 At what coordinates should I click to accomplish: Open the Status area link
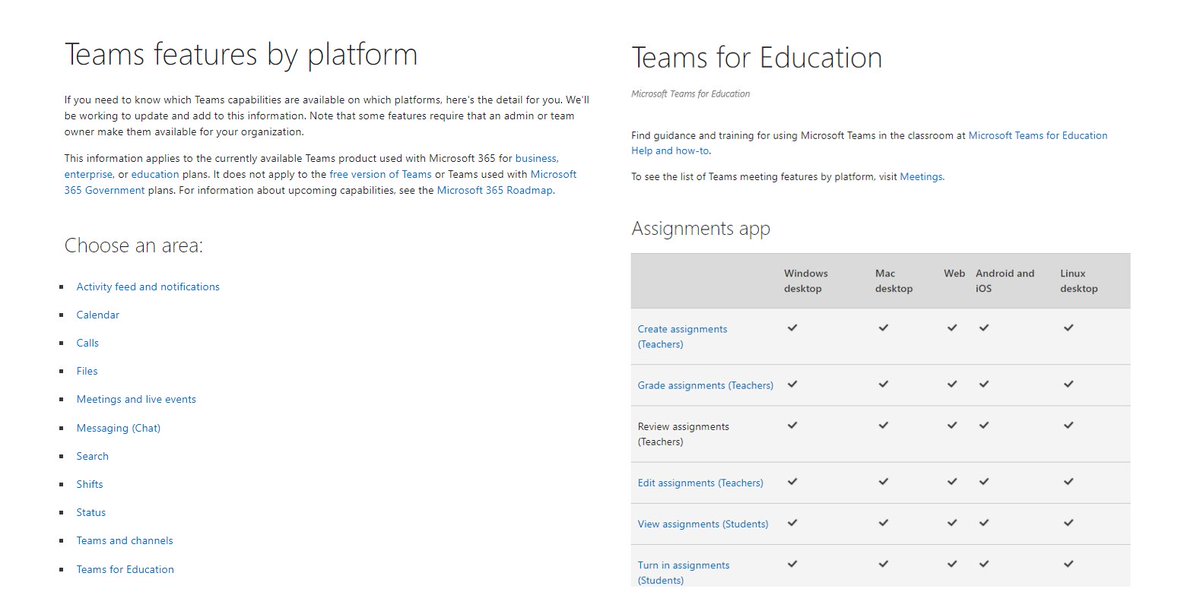(x=91, y=512)
